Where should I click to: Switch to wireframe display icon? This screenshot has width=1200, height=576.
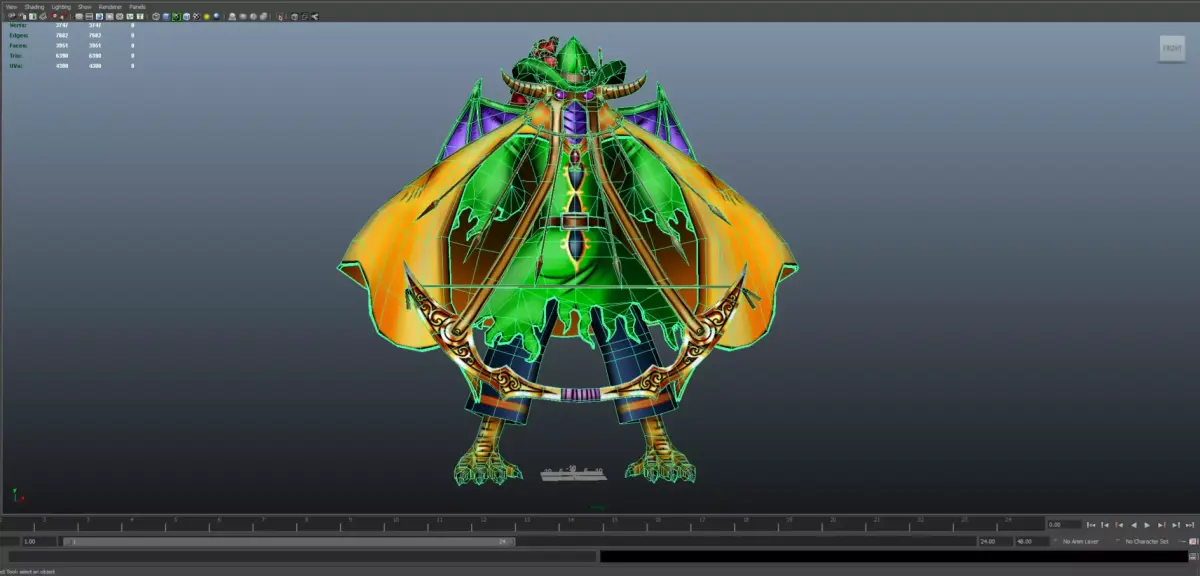[x=156, y=16]
